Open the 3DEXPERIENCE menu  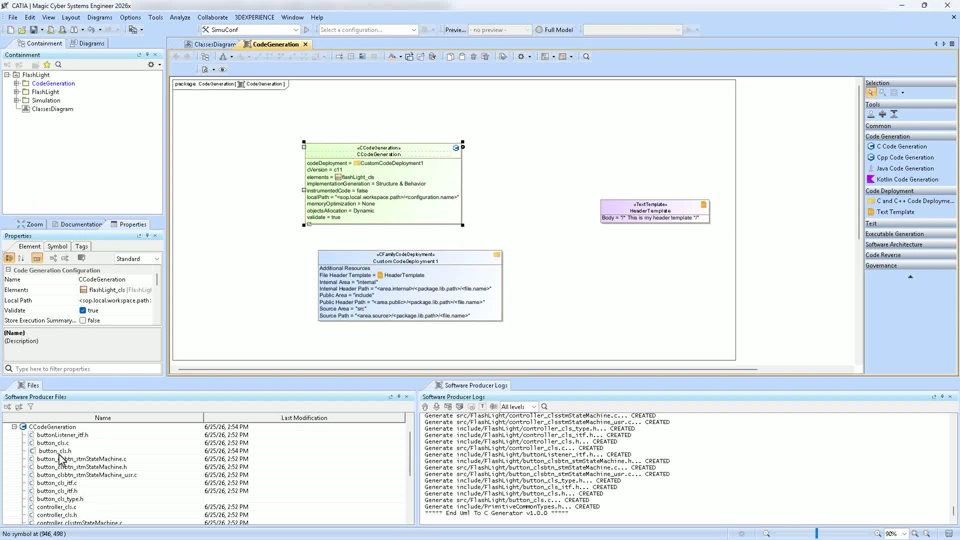(x=254, y=17)
